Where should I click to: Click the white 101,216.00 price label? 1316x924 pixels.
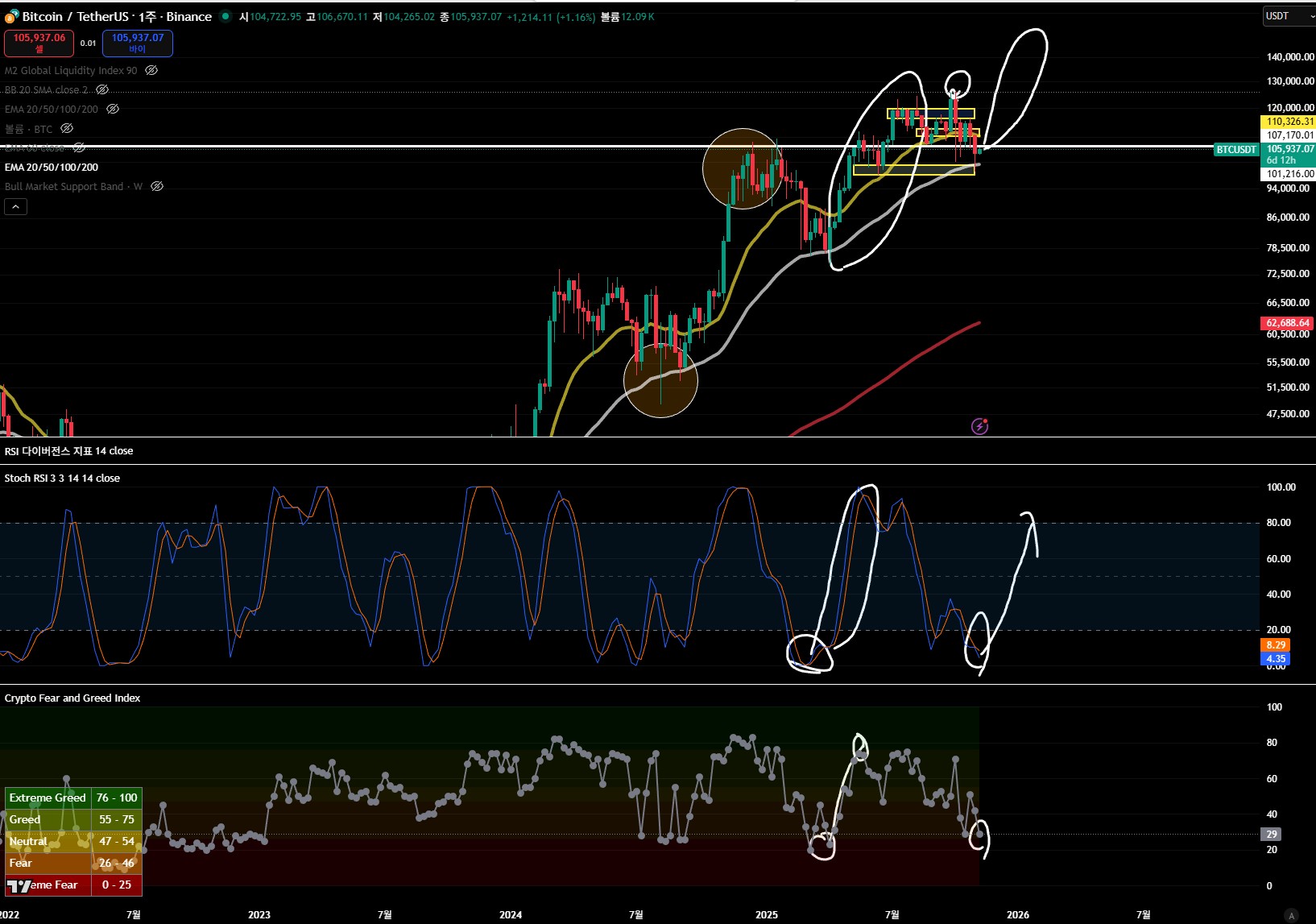tap(1288, 174)
